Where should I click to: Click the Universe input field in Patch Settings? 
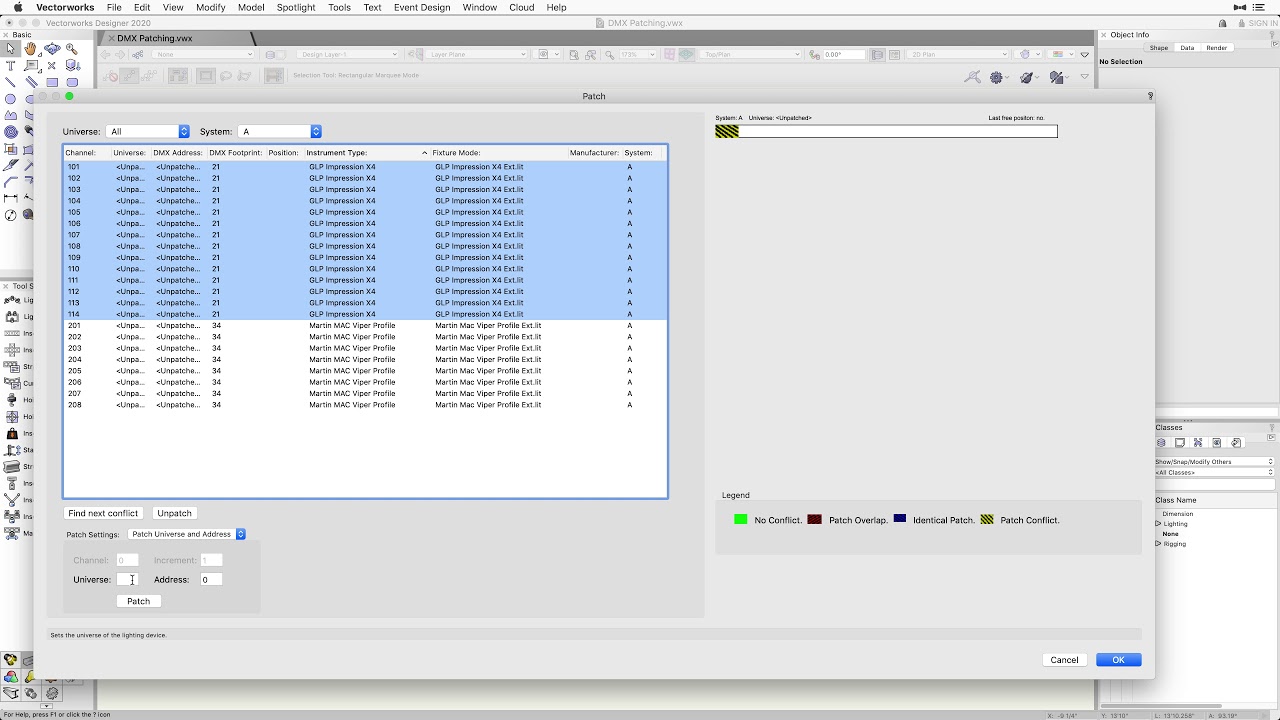pos(127,579)
